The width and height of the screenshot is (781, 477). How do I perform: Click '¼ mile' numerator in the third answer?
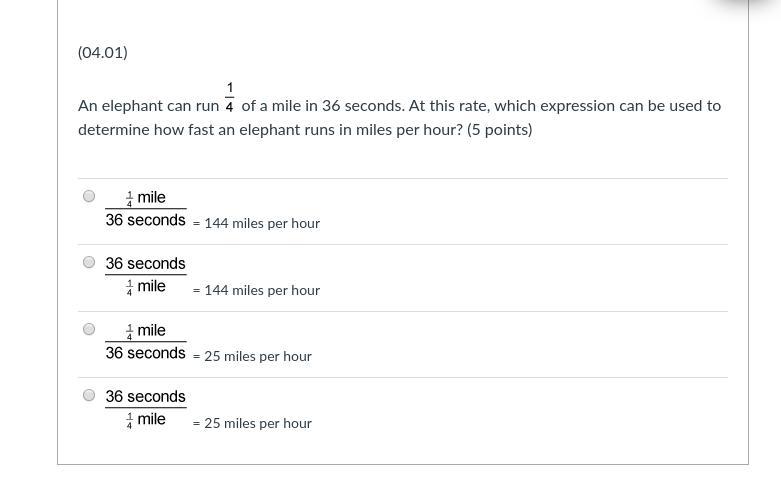click(146, 331)
